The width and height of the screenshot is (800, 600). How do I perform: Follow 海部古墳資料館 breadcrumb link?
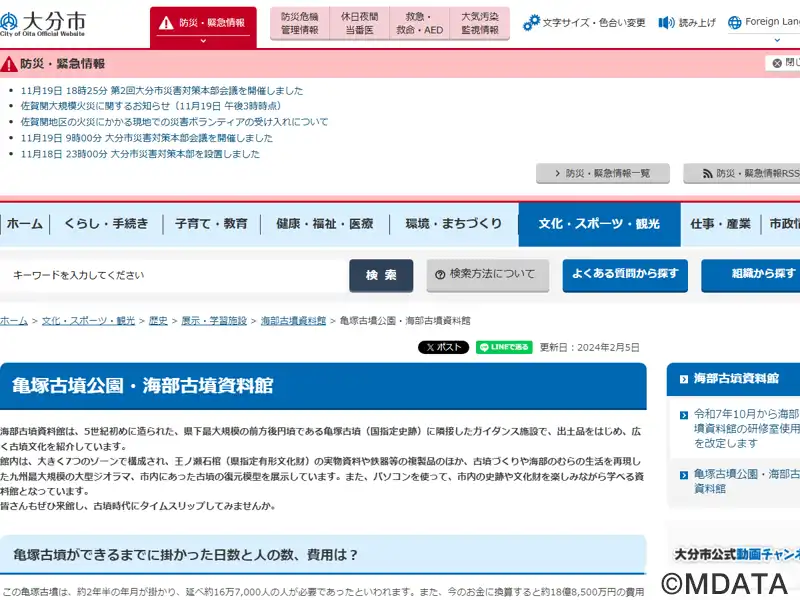pos(293,321)
